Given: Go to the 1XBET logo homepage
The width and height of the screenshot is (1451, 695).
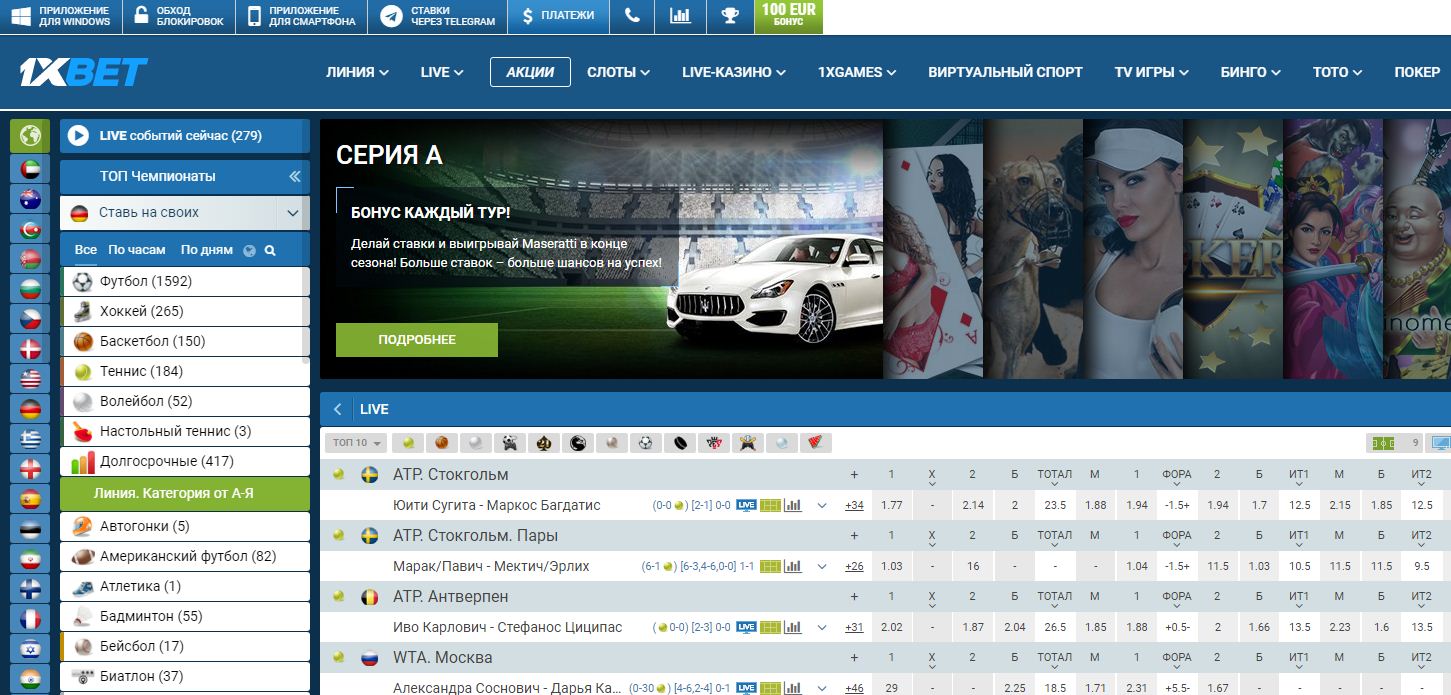Looking at the screenshot, I should pos(84,72).
